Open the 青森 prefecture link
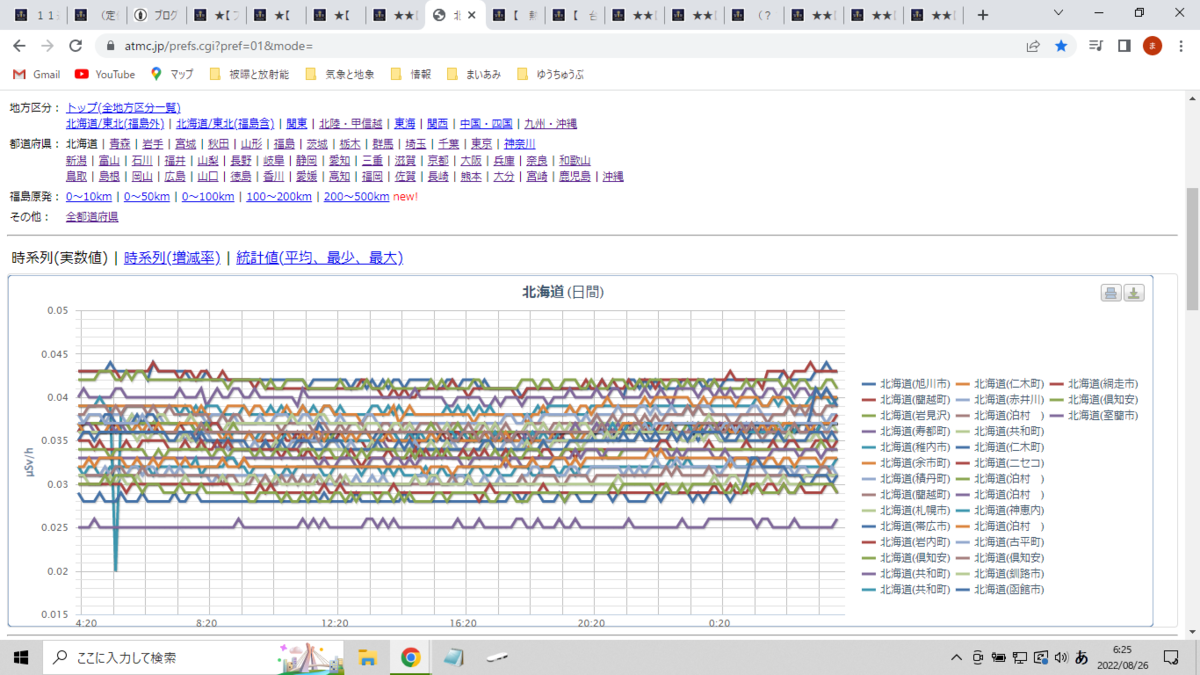The width and height of the screenshot is (1200, 675). pyautogui.click(x=120, y=145)
